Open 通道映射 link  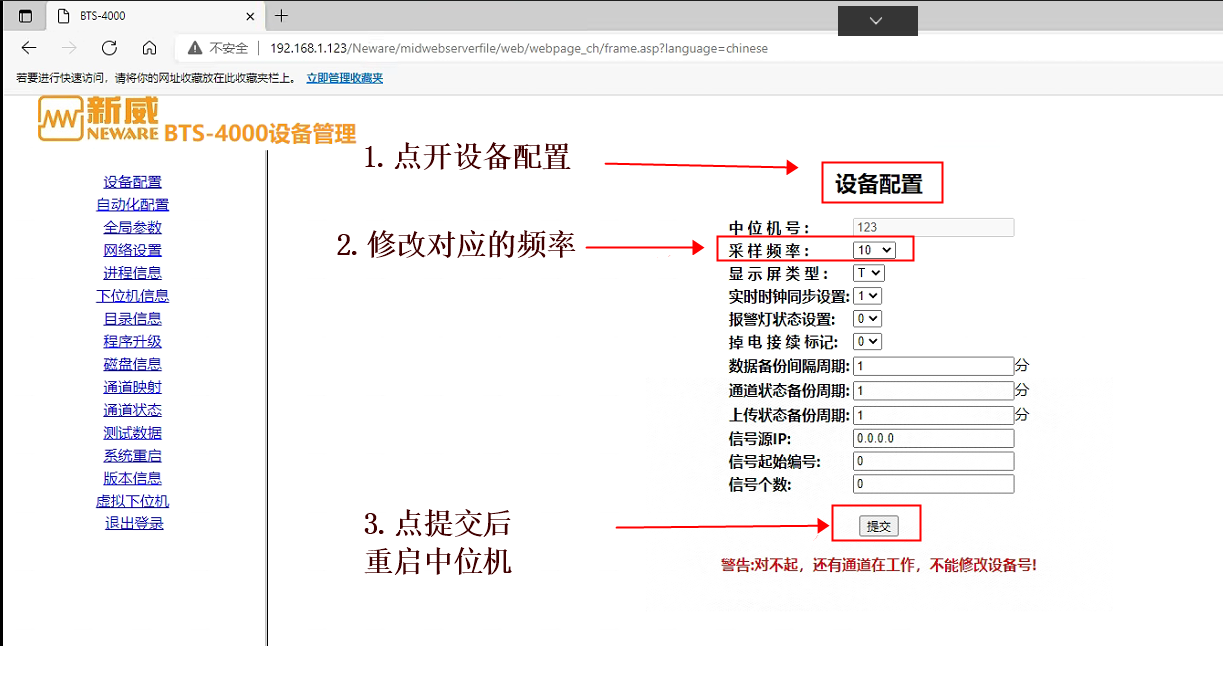pos(133,387)
